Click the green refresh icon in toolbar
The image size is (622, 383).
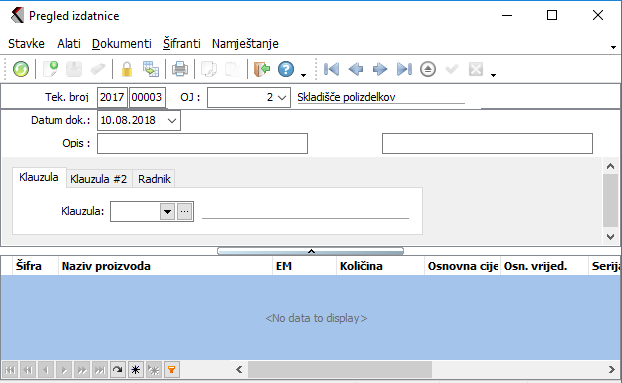(x=21, y=69)
